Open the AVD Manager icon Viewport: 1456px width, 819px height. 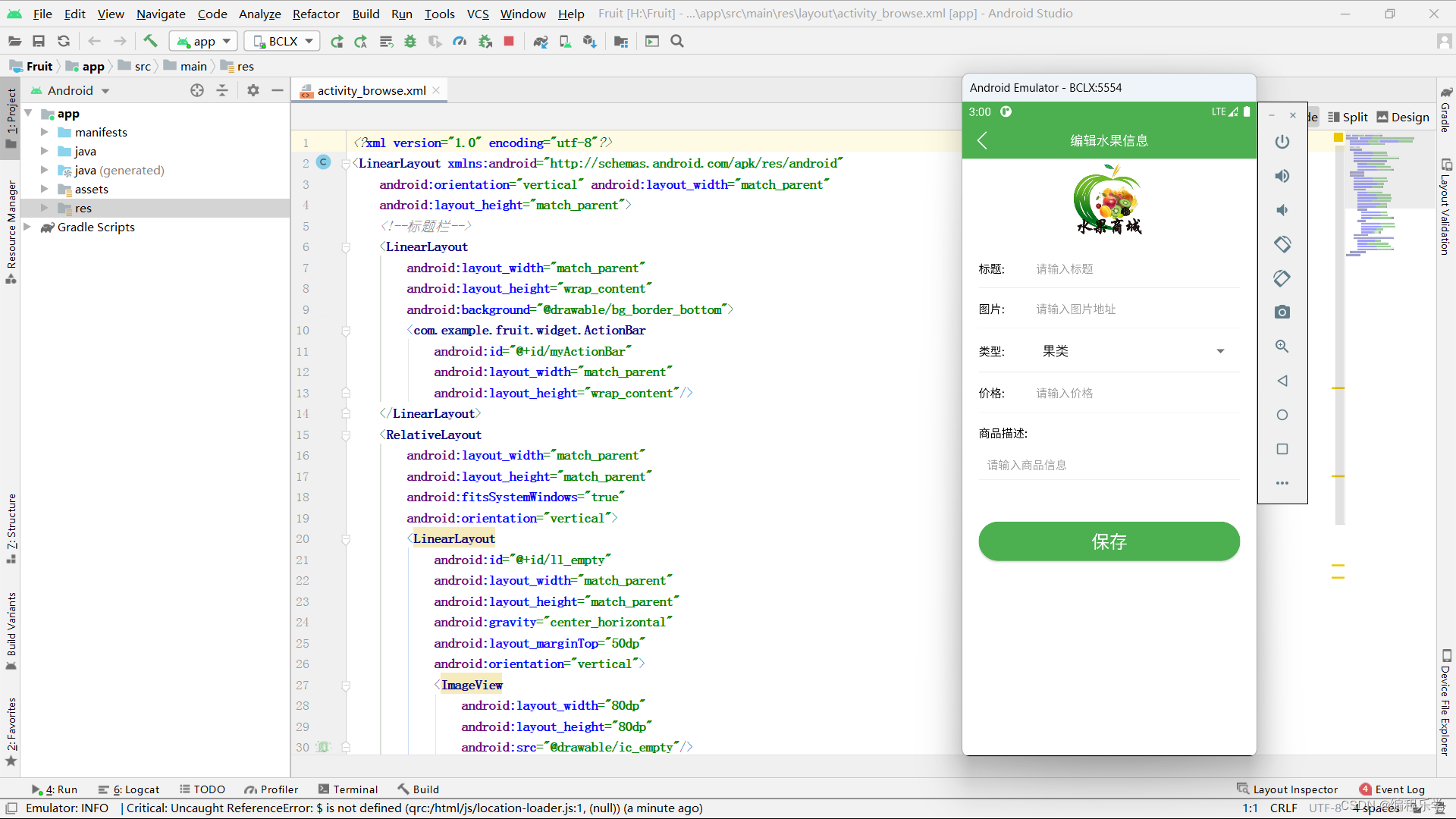565,41
